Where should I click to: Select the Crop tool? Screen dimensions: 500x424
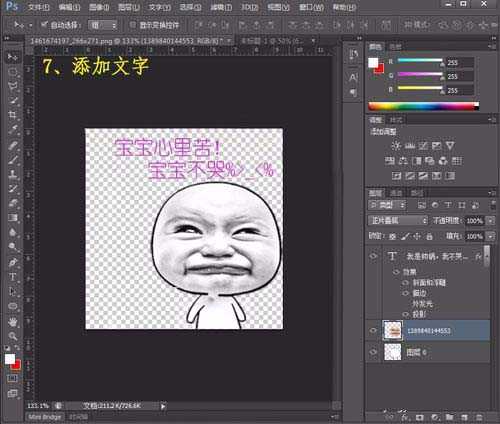click(13, 115)
